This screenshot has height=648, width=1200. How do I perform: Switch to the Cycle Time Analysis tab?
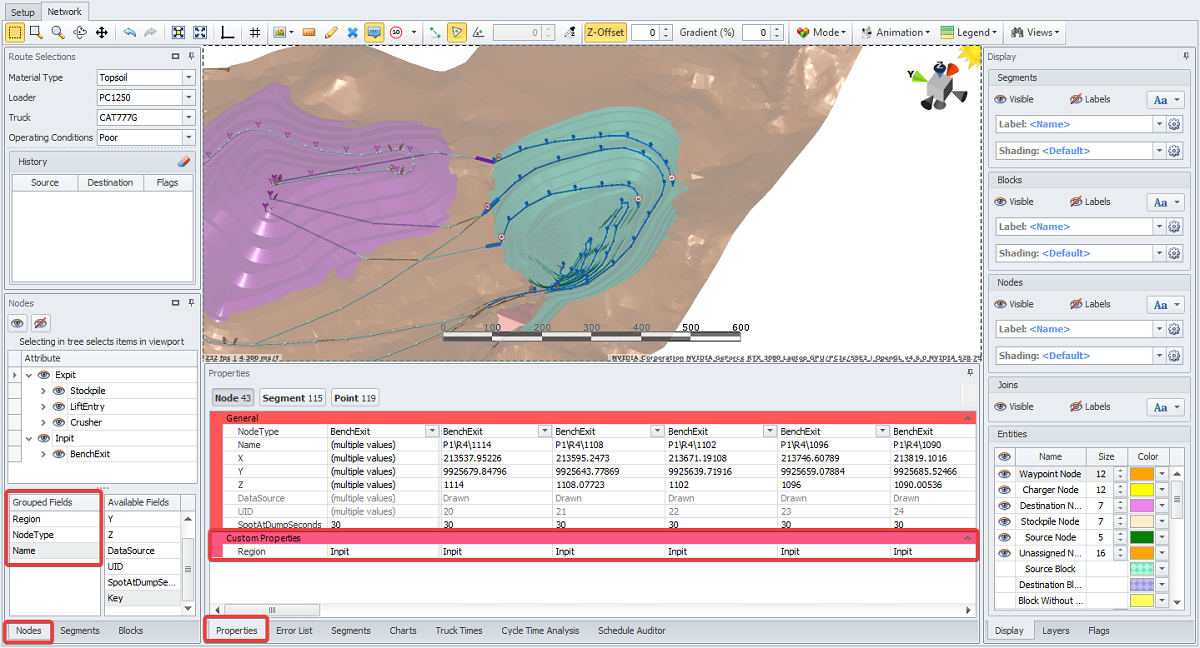pos(539,631)
